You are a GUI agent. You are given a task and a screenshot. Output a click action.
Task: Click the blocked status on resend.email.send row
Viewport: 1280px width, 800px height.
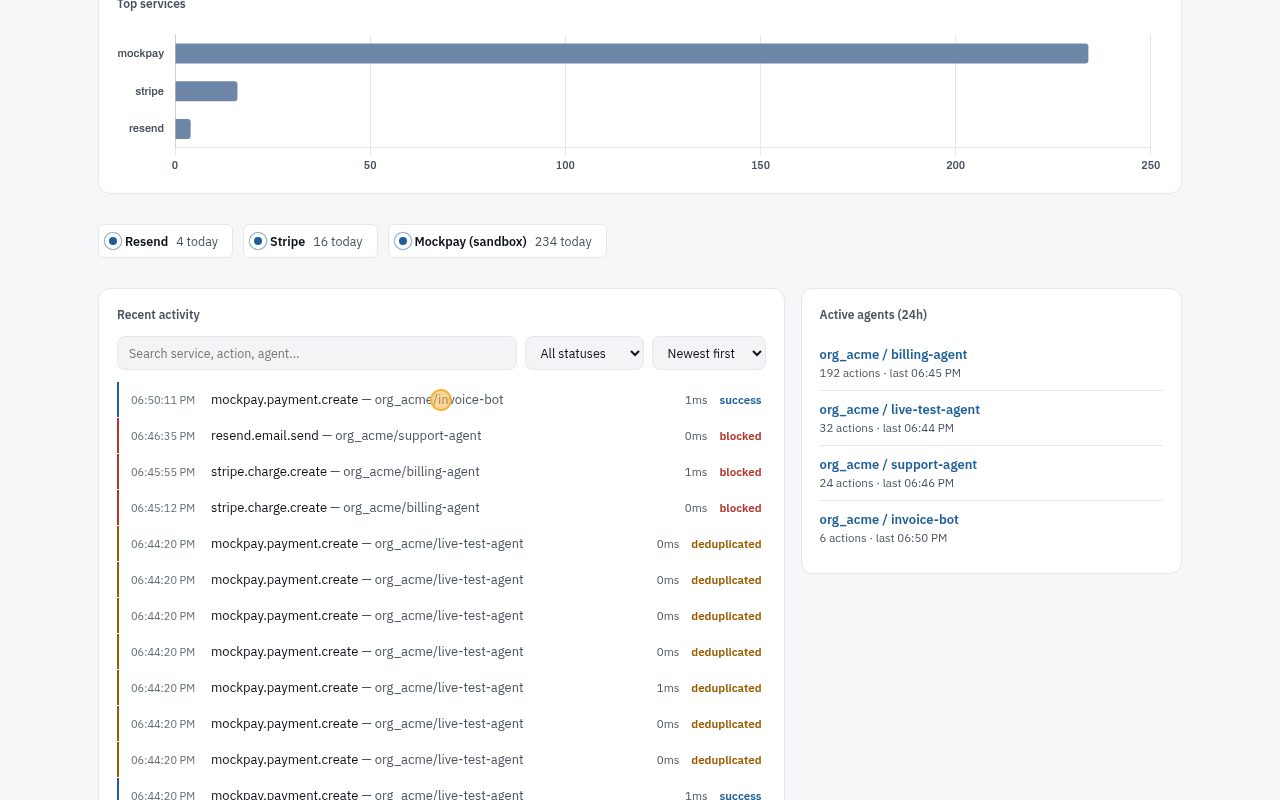(740, 436)
